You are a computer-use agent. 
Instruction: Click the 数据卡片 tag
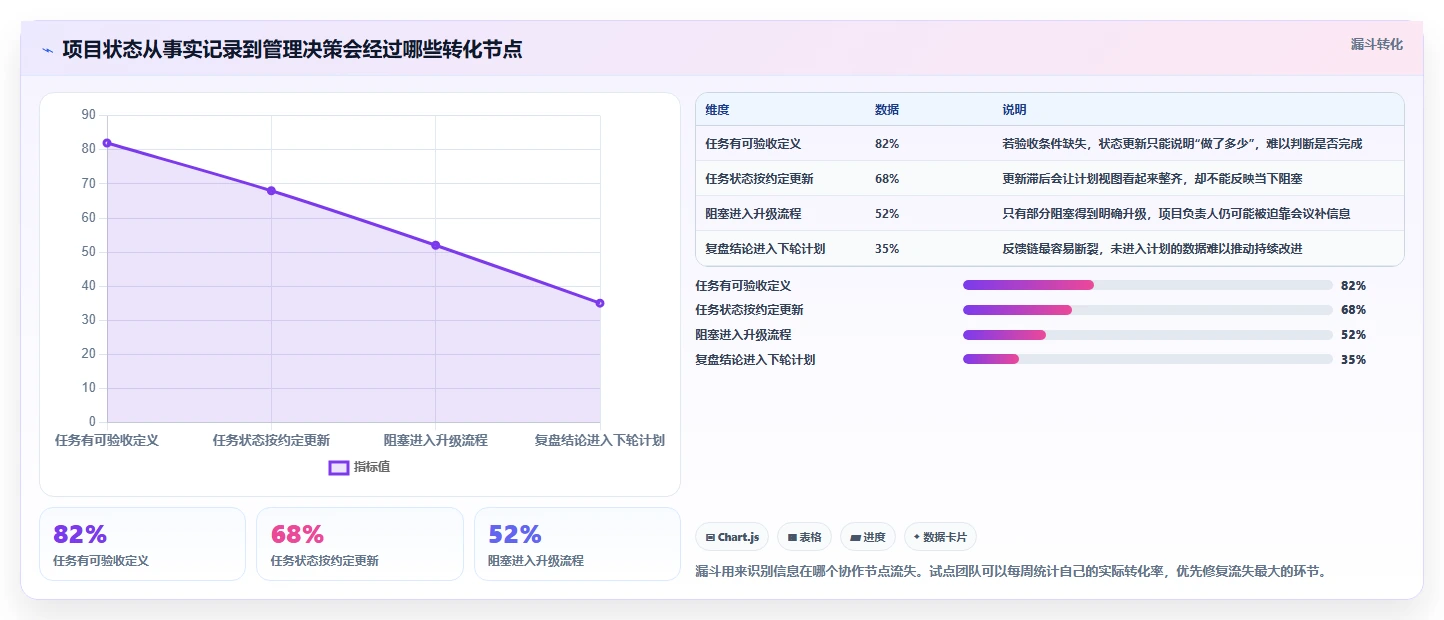[941, 537]
